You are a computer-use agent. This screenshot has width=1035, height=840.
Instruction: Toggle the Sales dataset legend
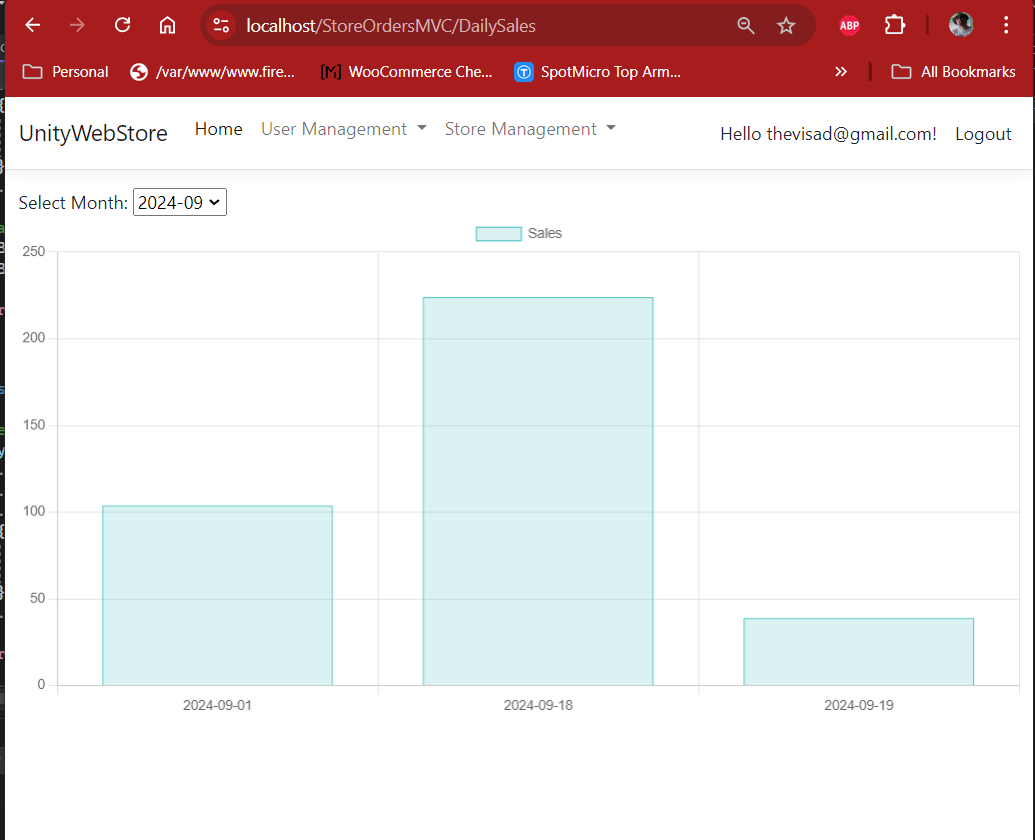click(518, 233)
